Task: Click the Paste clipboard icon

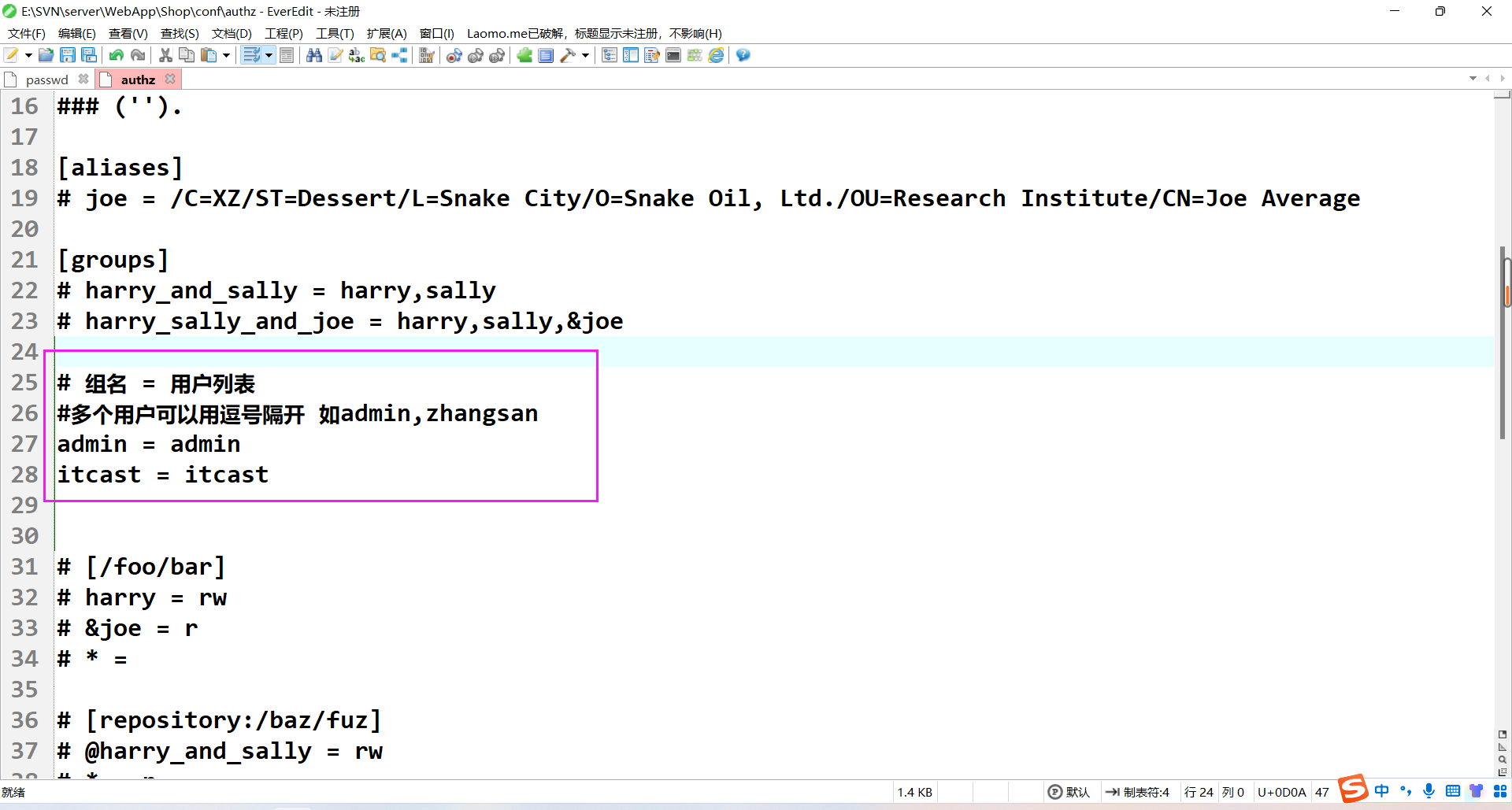Action: (209, 55)
